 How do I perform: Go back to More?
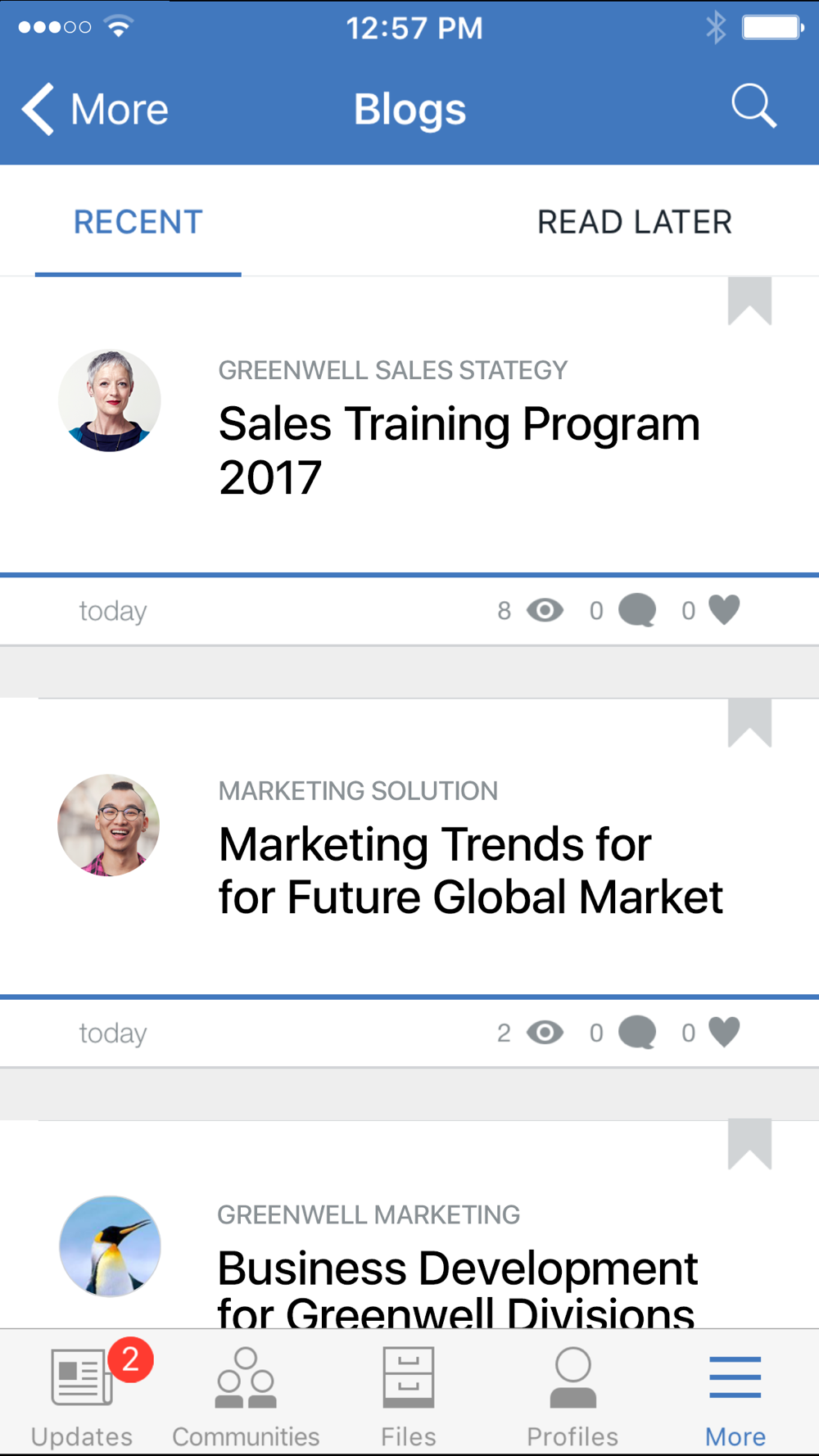tap(95, 109)
